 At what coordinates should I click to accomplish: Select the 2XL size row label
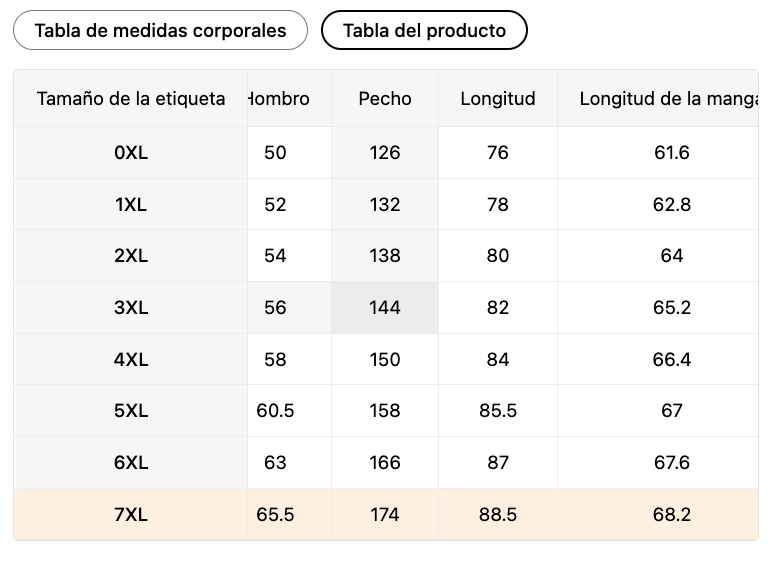coord(131,256)
